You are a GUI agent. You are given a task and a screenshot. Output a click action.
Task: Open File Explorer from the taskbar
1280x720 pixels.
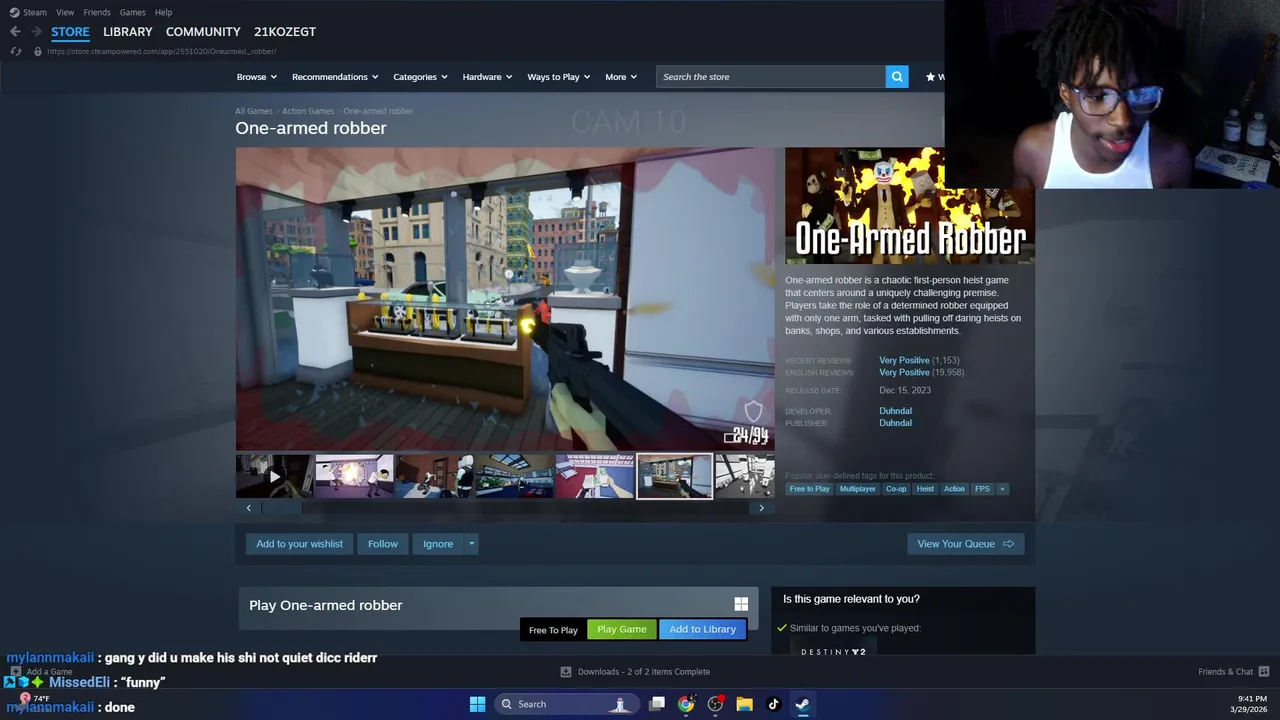(744, 704)
